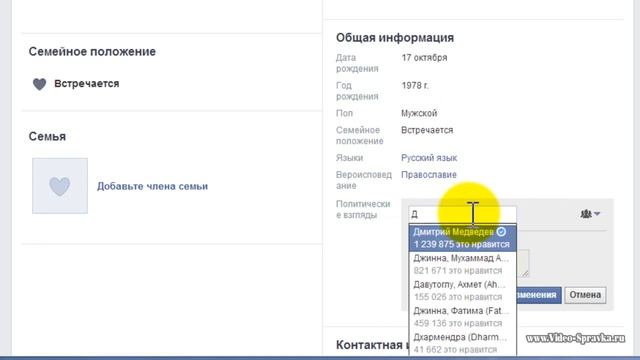640x360 pixels.
Task: Click the 1978 г. birth year value
Action: (415, 86)
